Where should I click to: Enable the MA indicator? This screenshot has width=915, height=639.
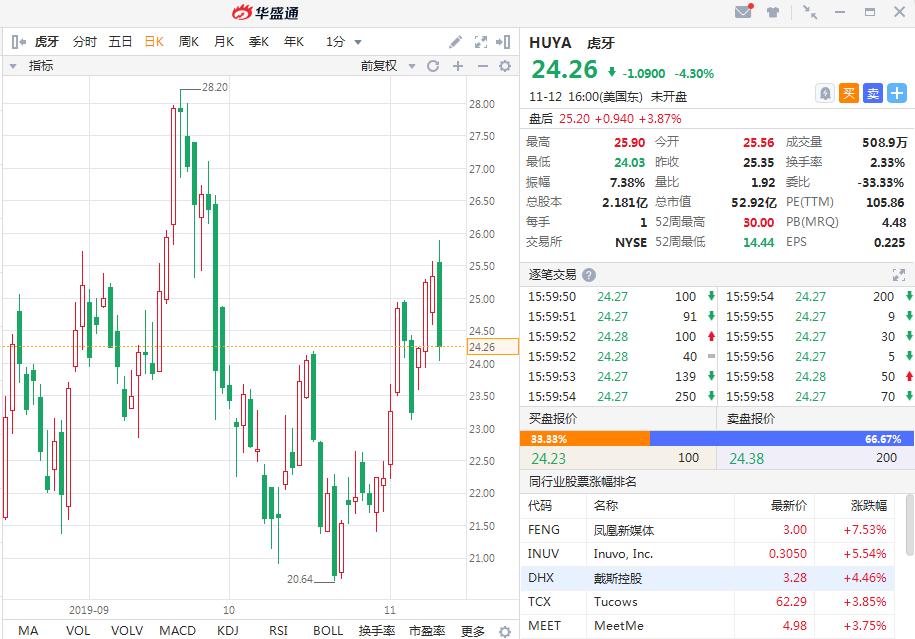pos(28,631)
